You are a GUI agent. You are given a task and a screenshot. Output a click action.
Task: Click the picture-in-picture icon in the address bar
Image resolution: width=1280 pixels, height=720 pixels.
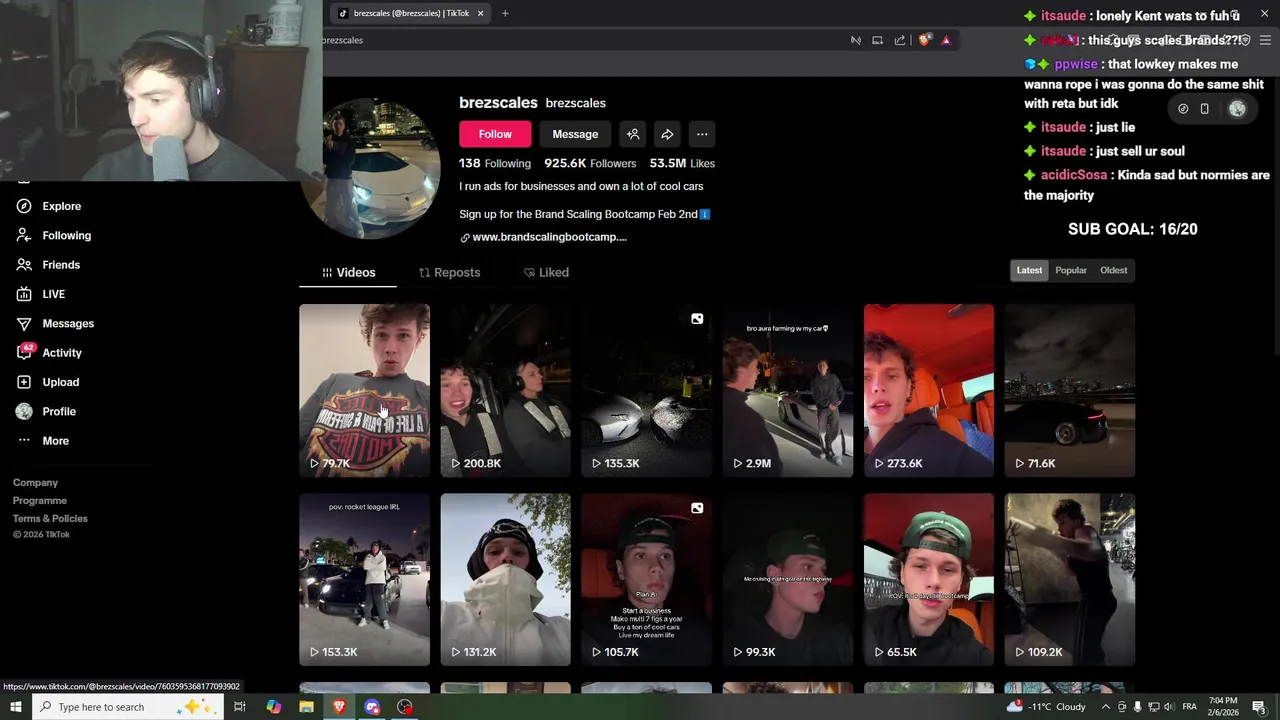point(877,40)
